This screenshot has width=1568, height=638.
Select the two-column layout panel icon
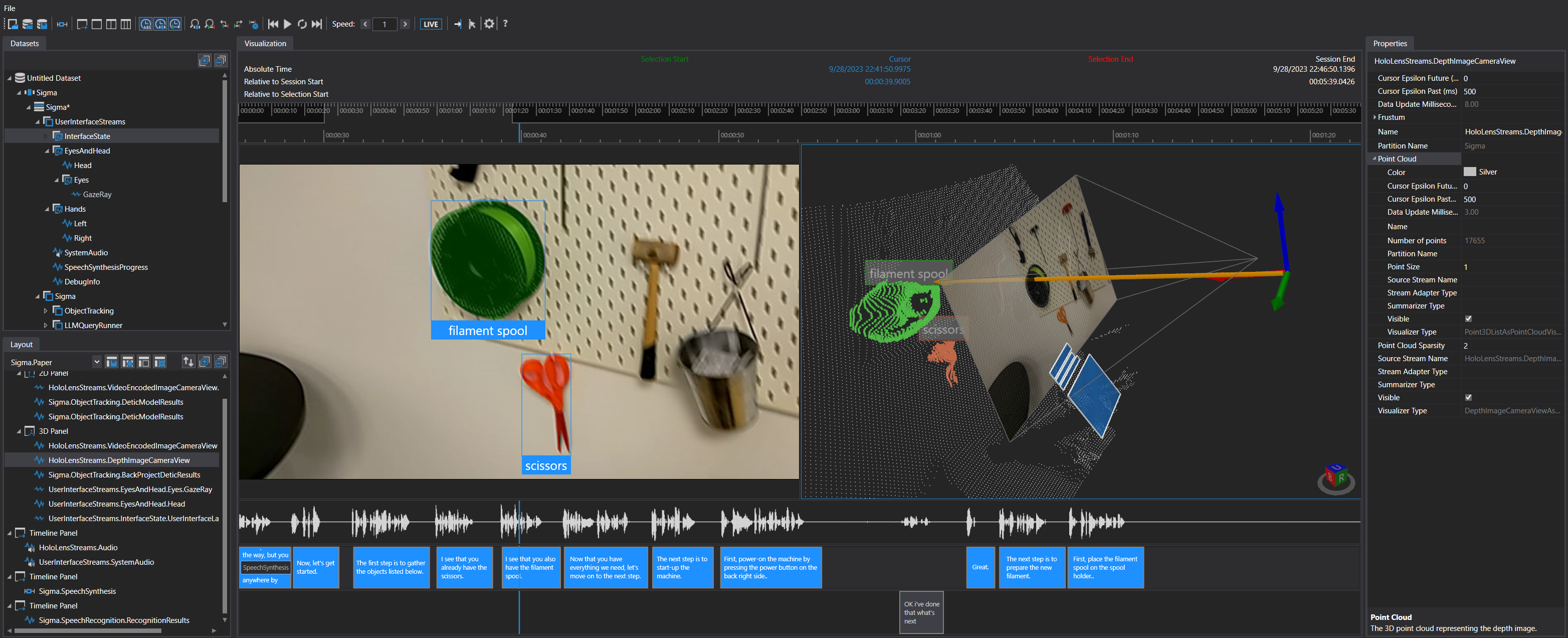111,24
